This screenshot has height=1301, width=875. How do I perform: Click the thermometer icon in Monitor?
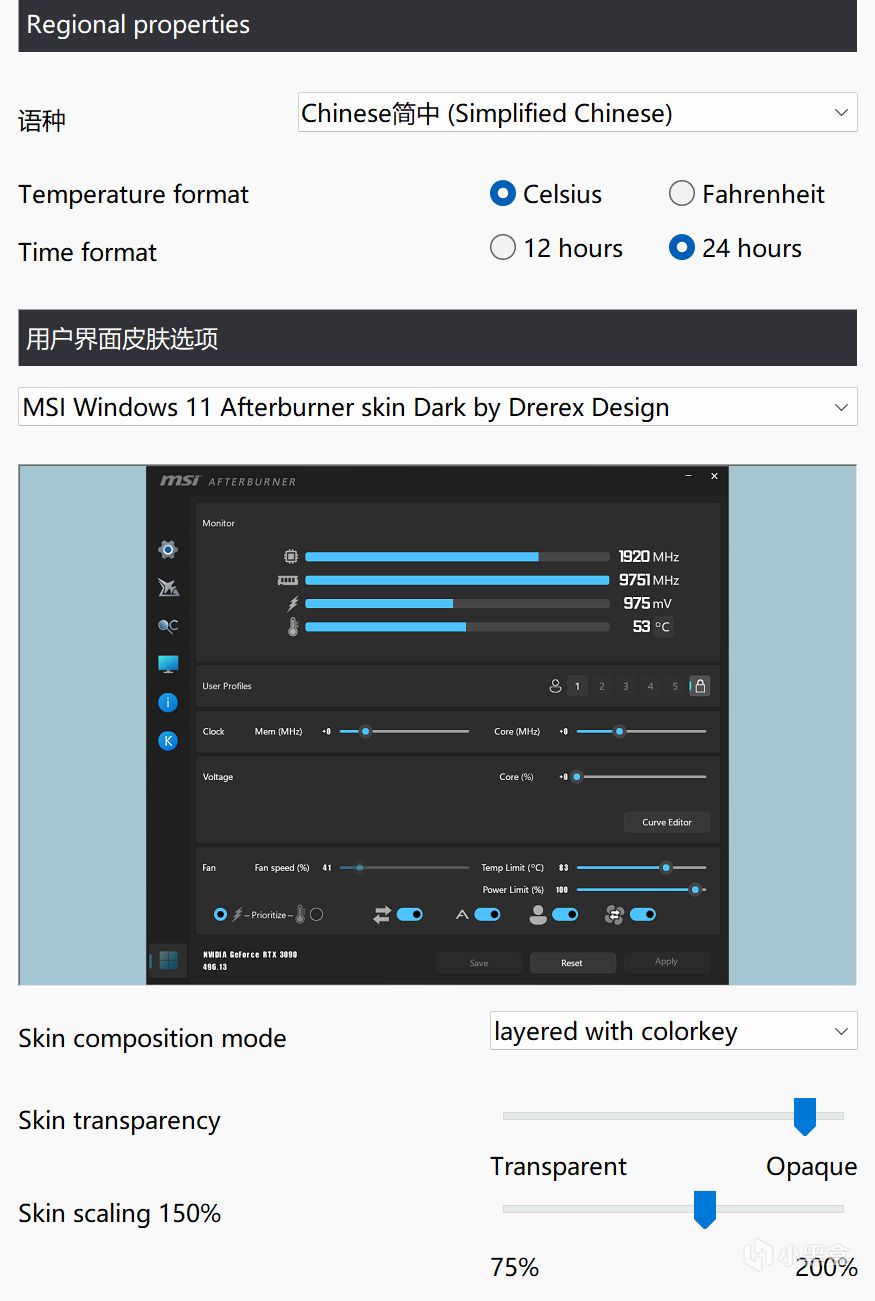point(293,627)
